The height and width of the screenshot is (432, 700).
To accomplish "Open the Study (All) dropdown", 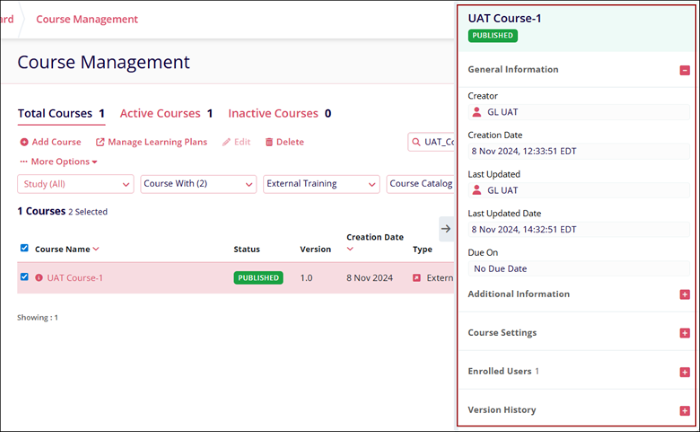I will coord(75,184).
